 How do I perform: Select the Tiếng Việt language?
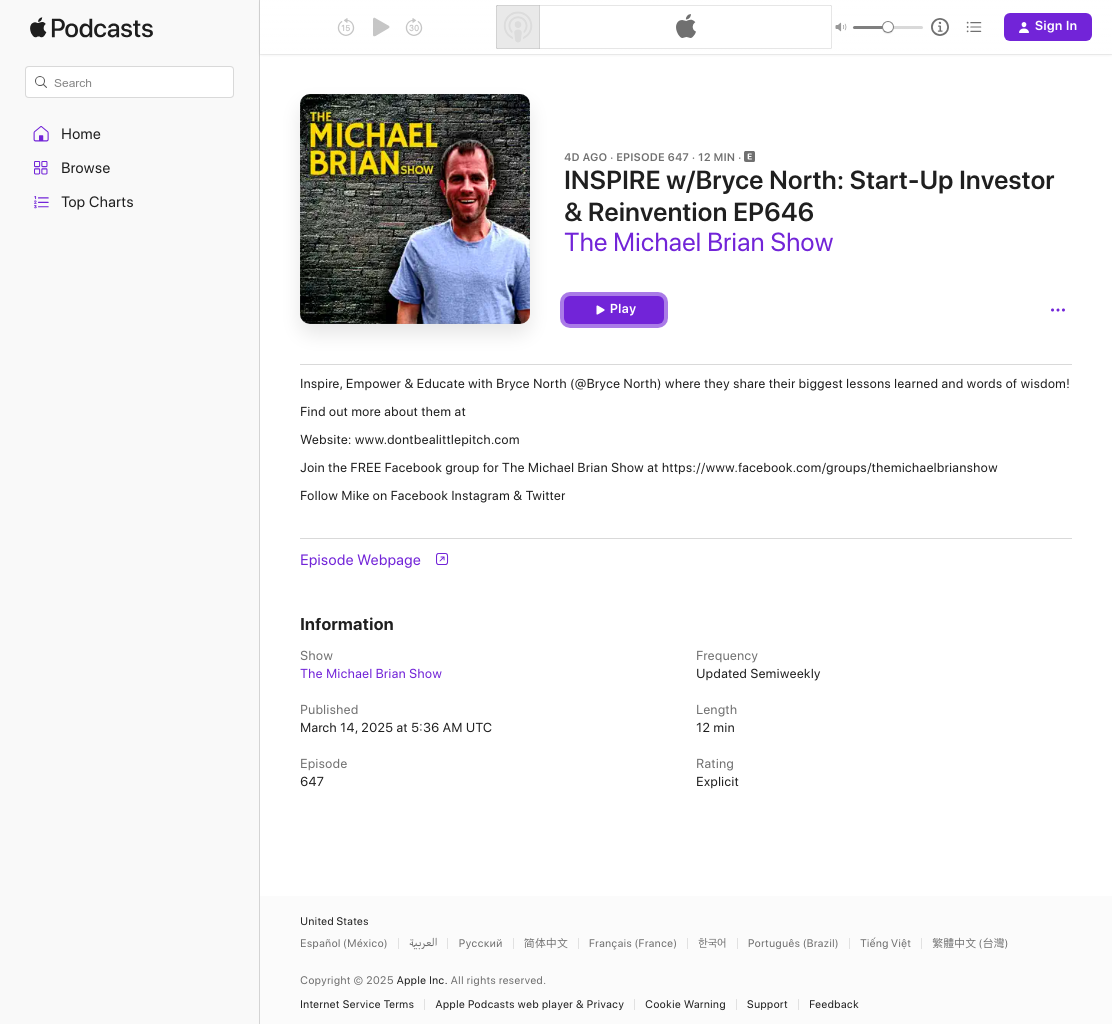pos(885,943)
